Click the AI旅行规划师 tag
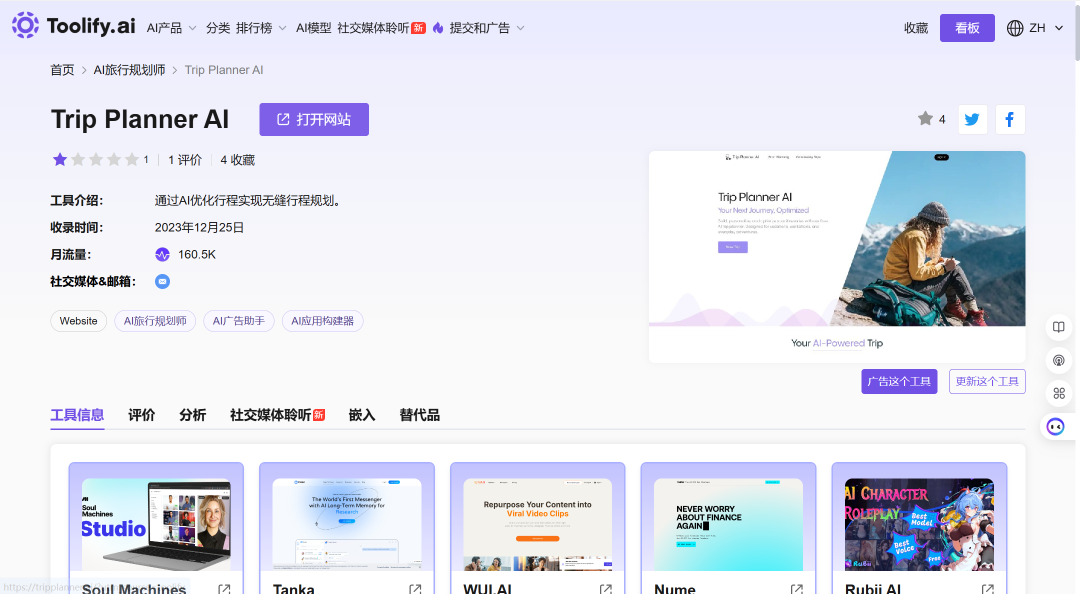 point(155,321)
